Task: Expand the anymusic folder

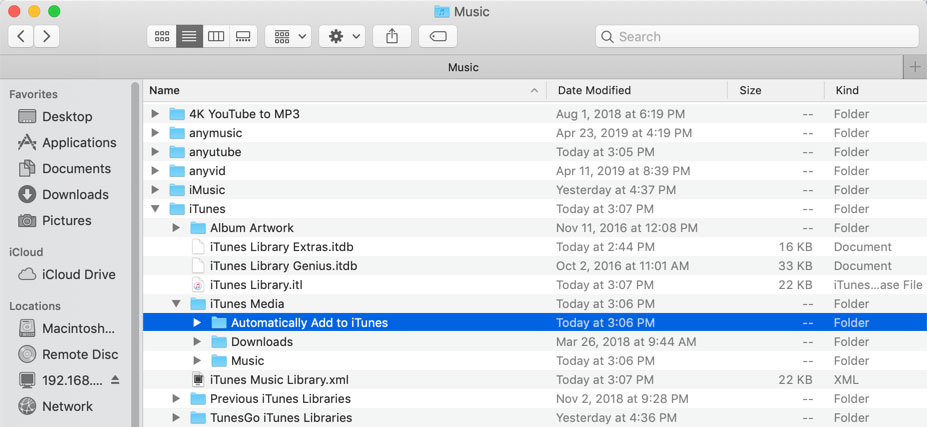Action: tap(155, 133)
